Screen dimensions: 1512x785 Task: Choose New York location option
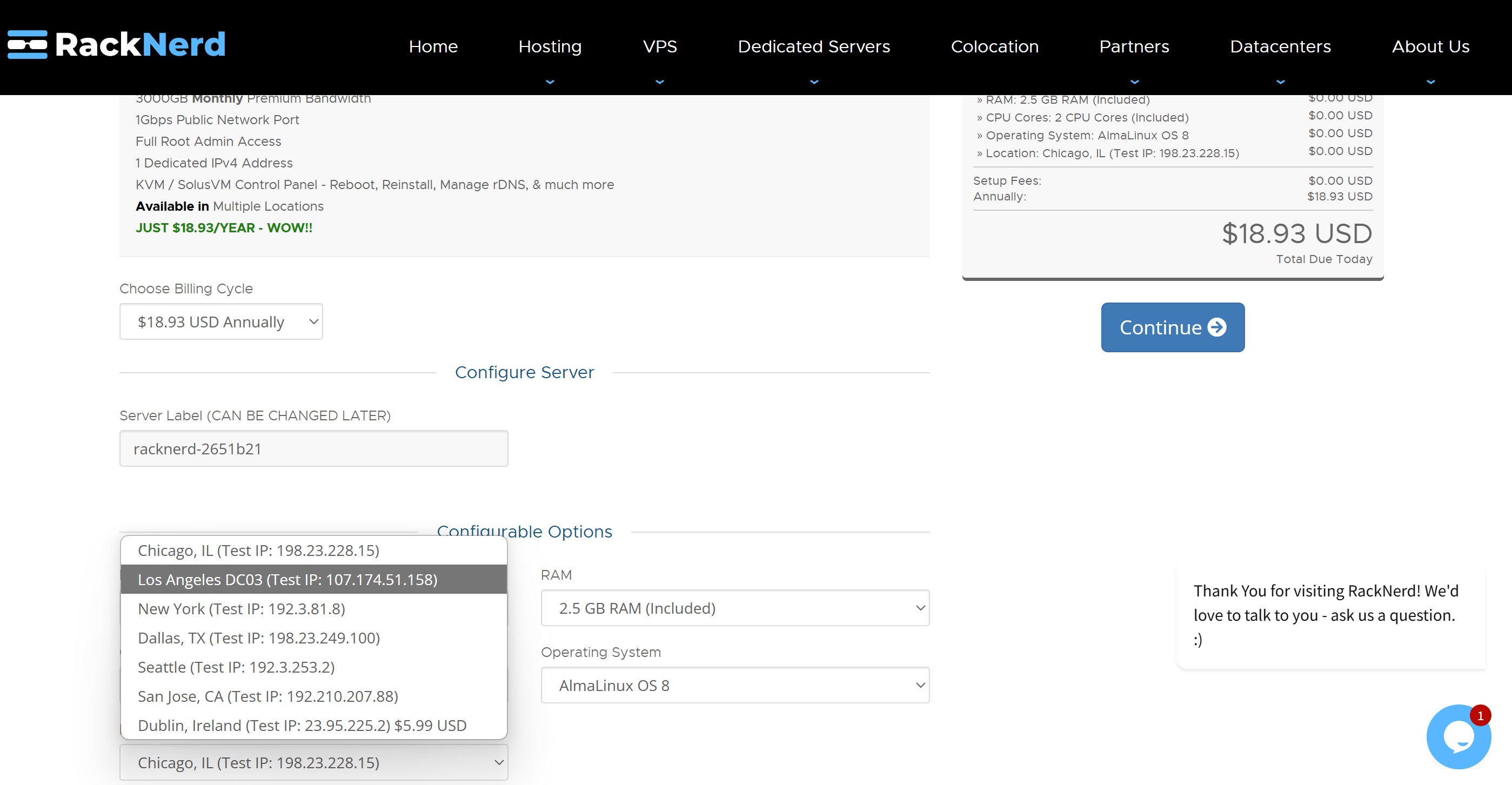[x=313, y=608]
